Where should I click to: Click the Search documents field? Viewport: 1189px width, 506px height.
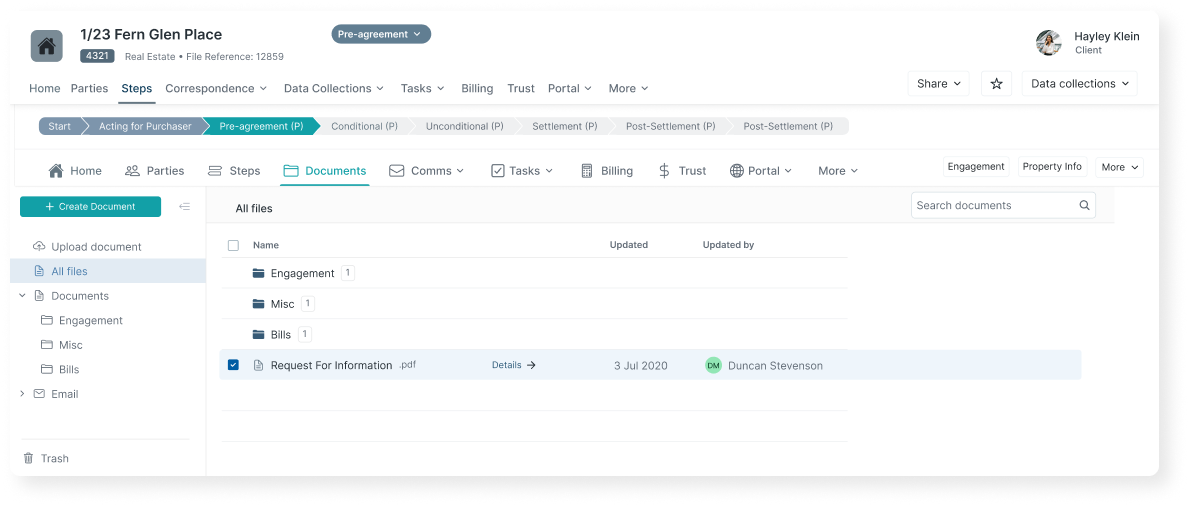[994, 206]
